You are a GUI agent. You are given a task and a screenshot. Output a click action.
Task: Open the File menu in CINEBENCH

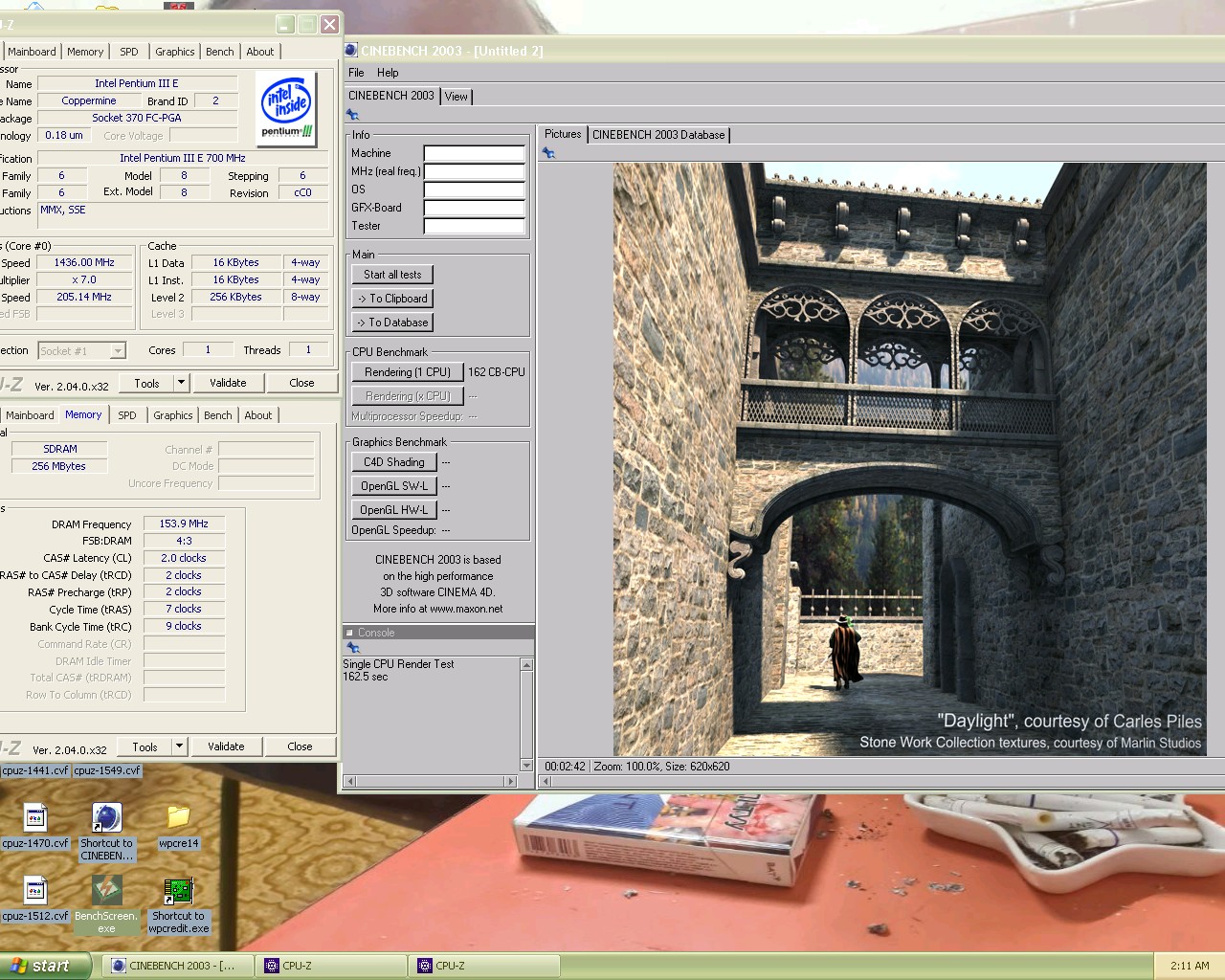[356, 73]
